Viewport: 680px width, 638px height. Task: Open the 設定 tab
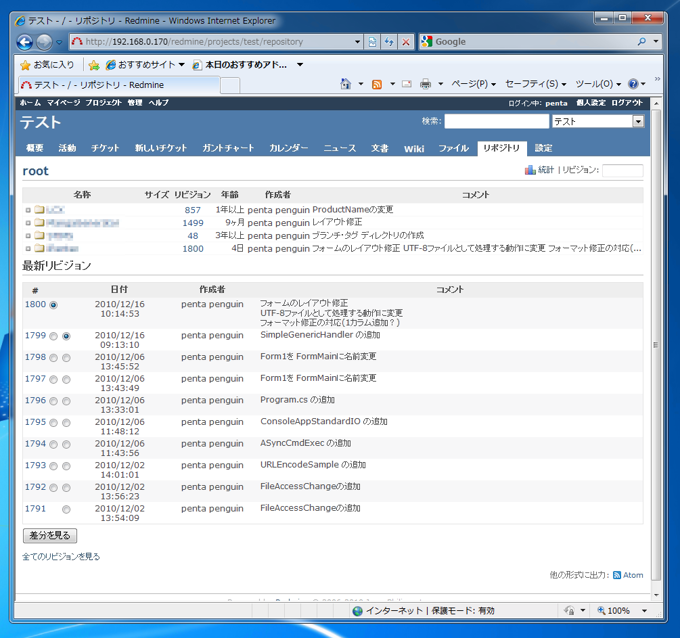click(x=543, y=148)
